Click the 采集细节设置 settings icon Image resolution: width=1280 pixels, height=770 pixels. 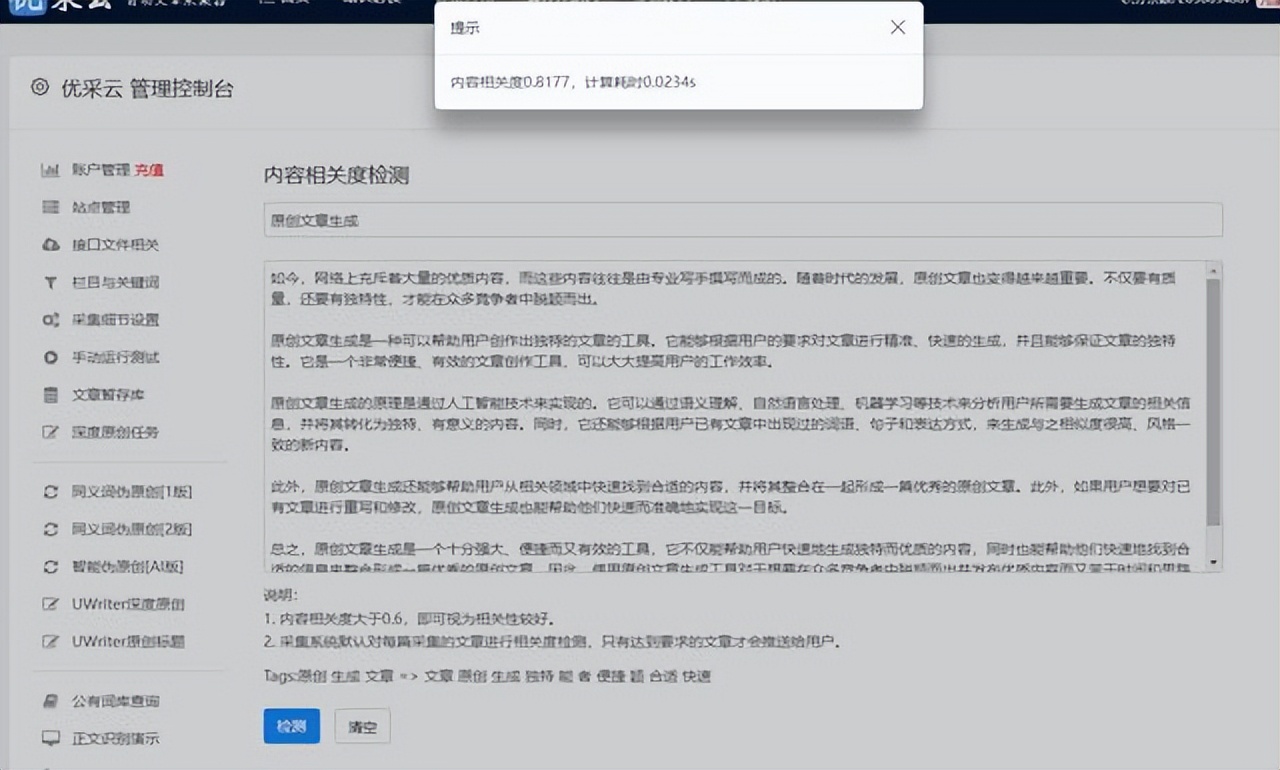[x=50, y=320]
